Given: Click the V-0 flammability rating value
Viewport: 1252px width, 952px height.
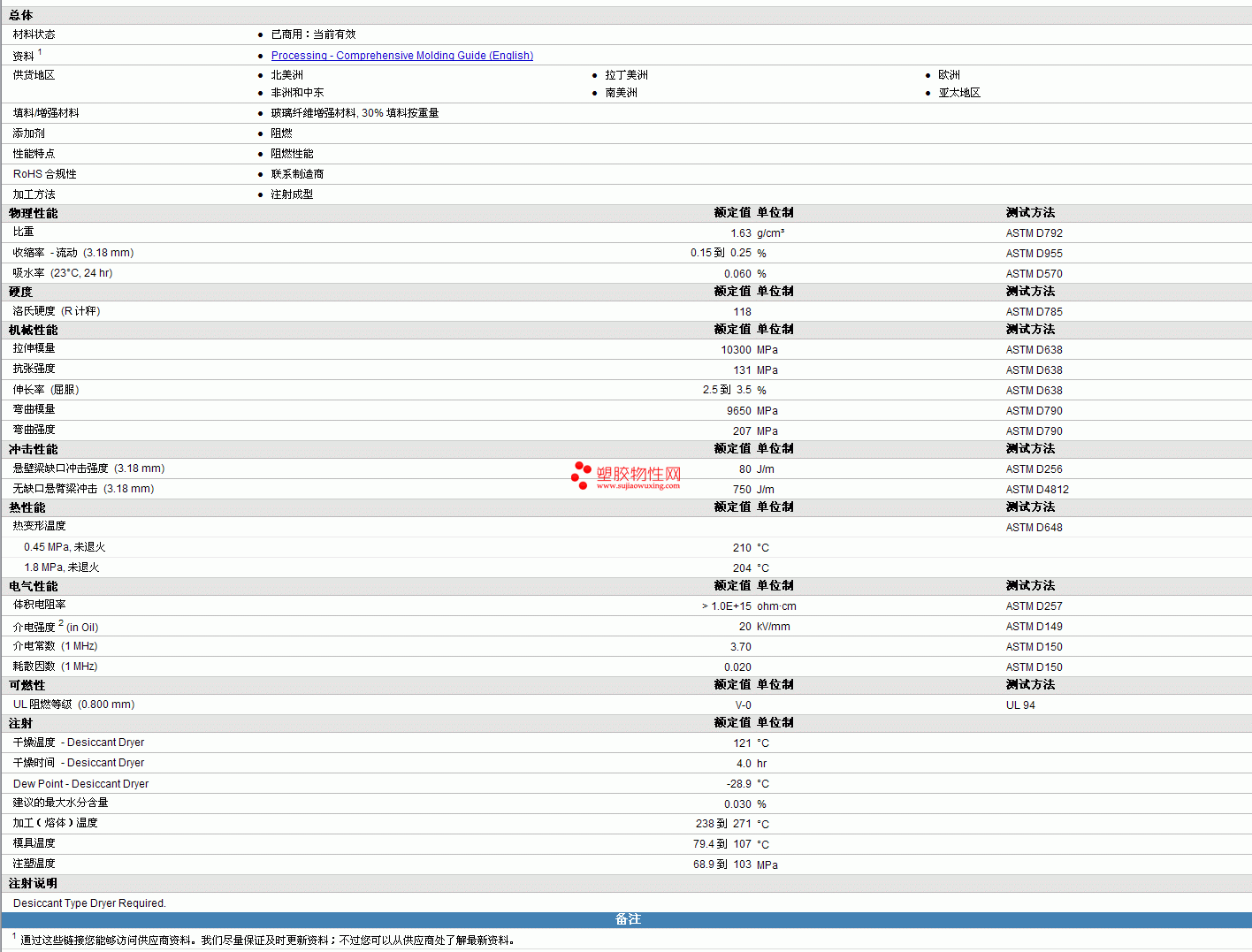Looking at the screenshot, I should click(743, 705).
